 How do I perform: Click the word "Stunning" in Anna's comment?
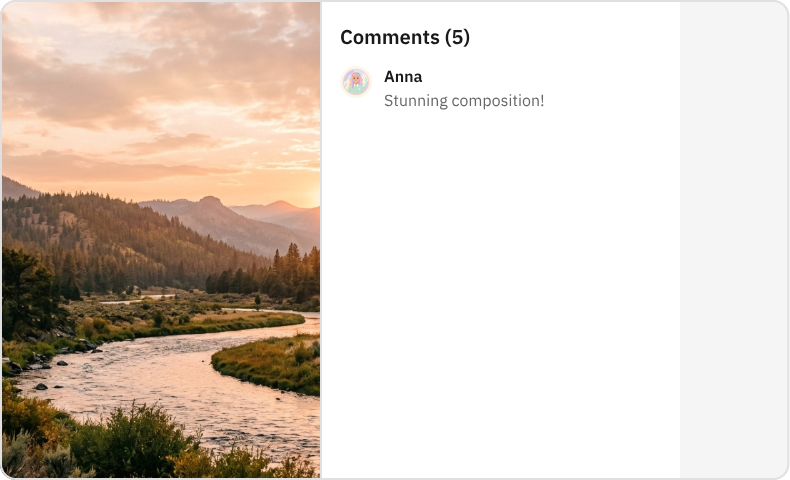point(415,101)
